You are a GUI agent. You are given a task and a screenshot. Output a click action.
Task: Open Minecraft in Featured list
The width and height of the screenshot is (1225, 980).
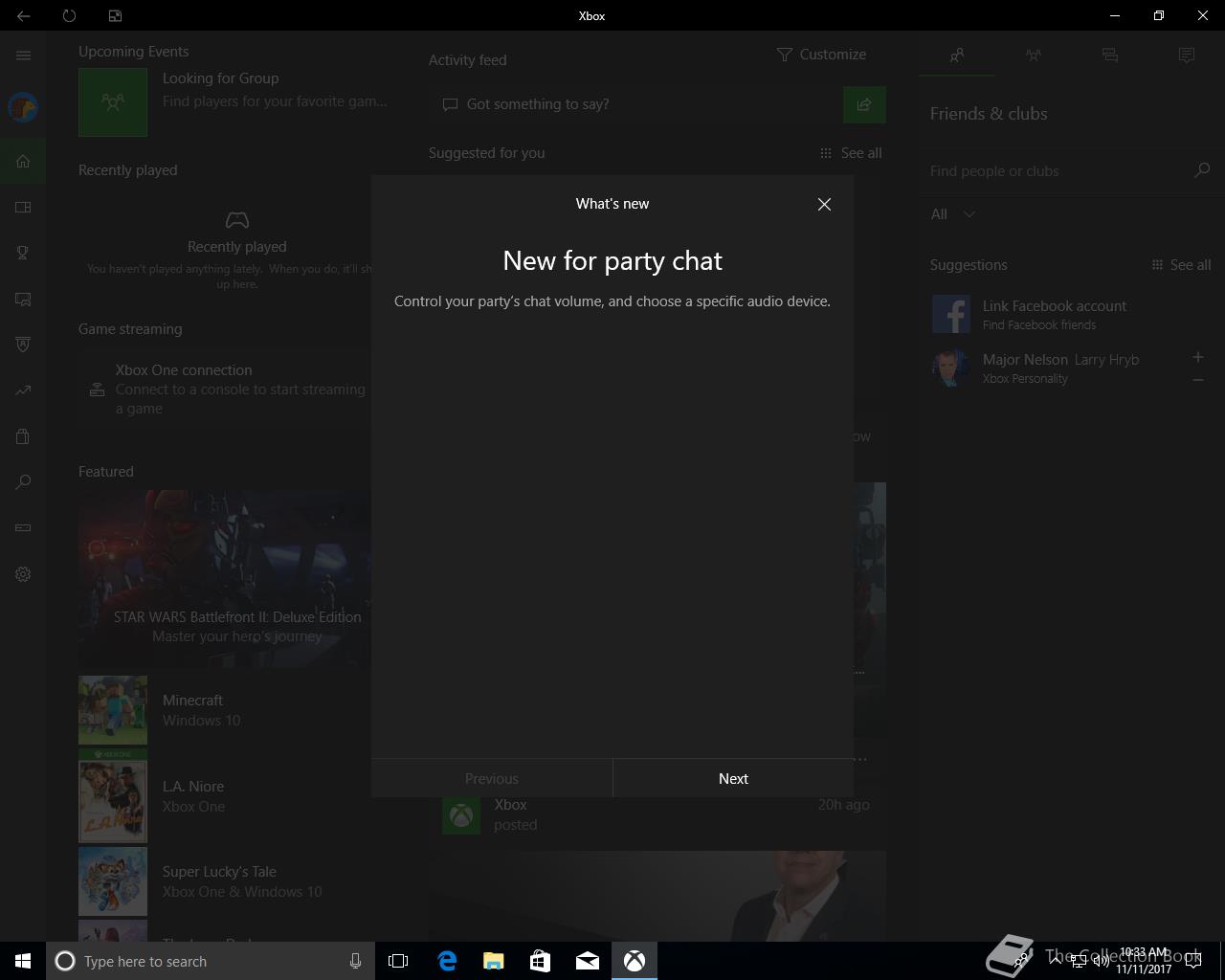pyautogui.click(x=226, y=710)
